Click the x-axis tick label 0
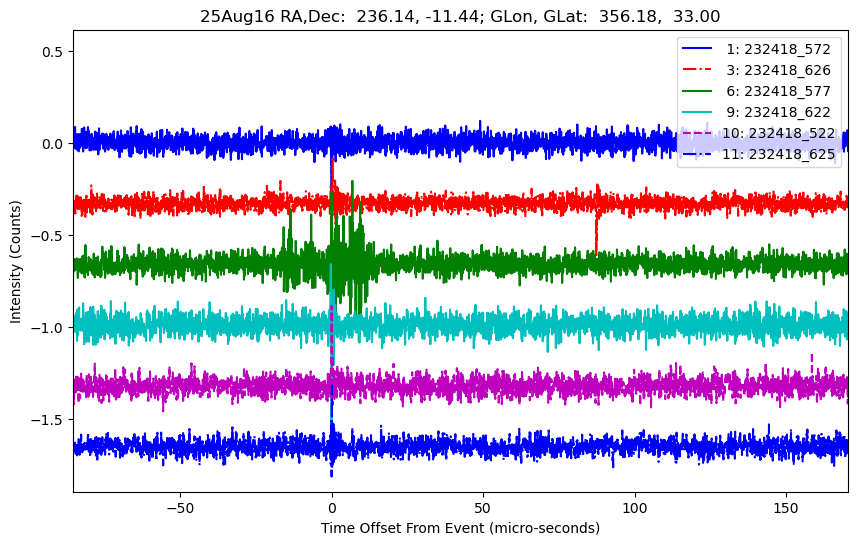 (332, 508)
